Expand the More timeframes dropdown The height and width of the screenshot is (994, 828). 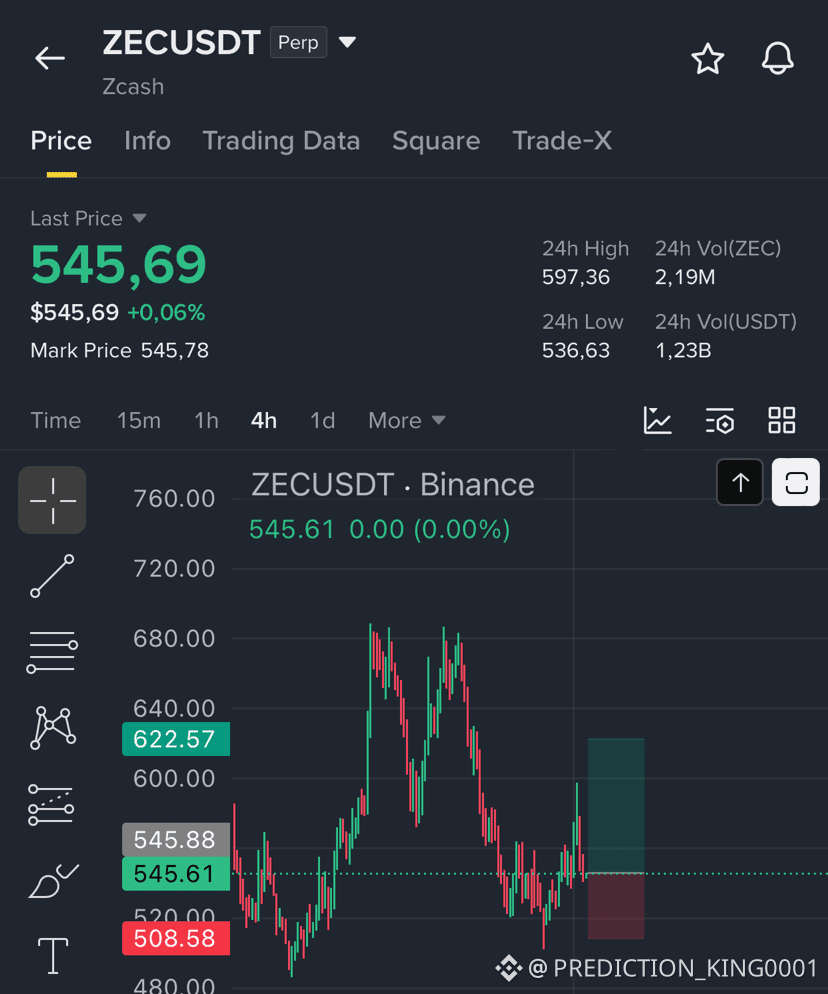click(407, 420)
